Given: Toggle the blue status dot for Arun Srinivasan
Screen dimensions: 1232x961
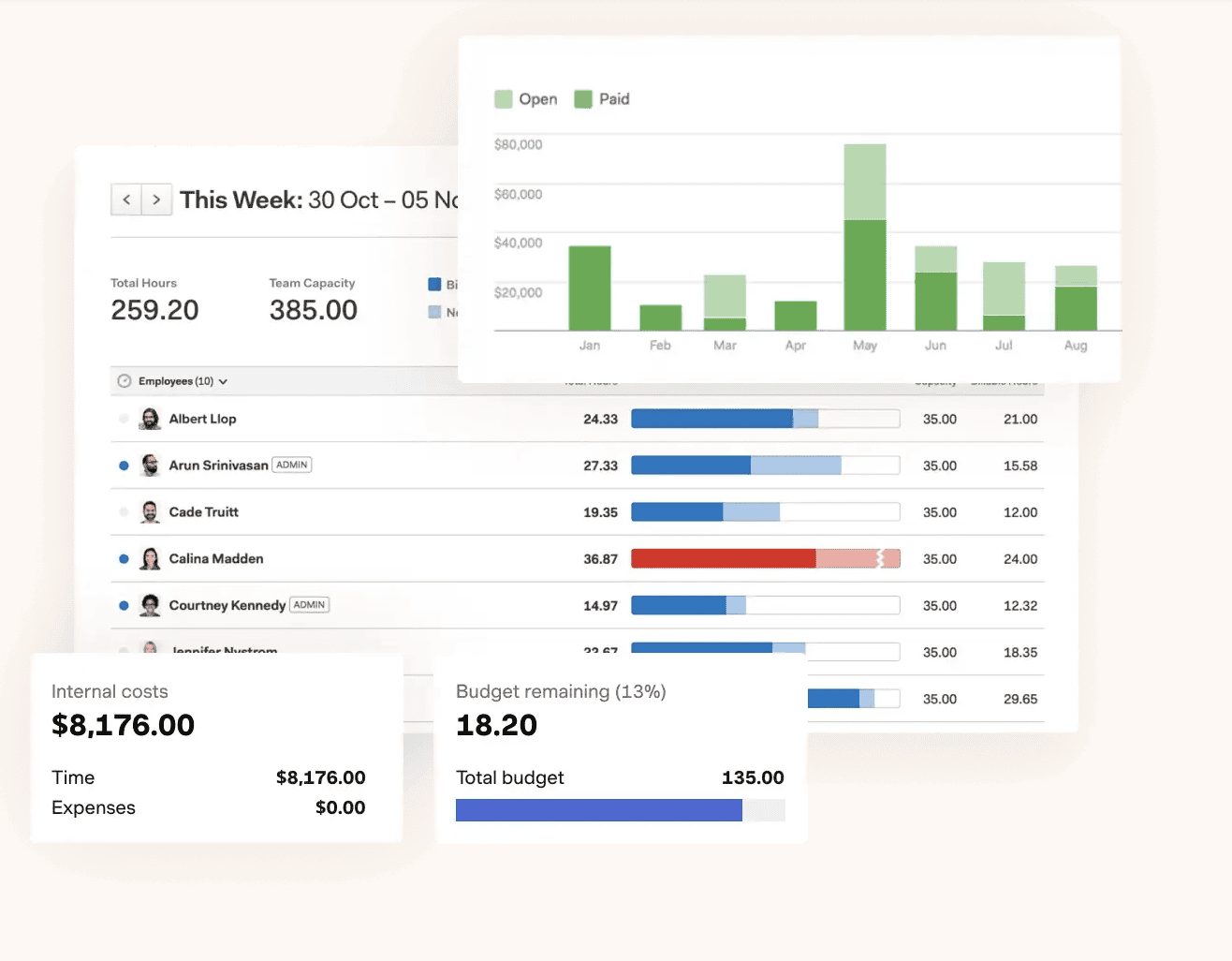Looking at the screenshot, I should click(124, 466).
